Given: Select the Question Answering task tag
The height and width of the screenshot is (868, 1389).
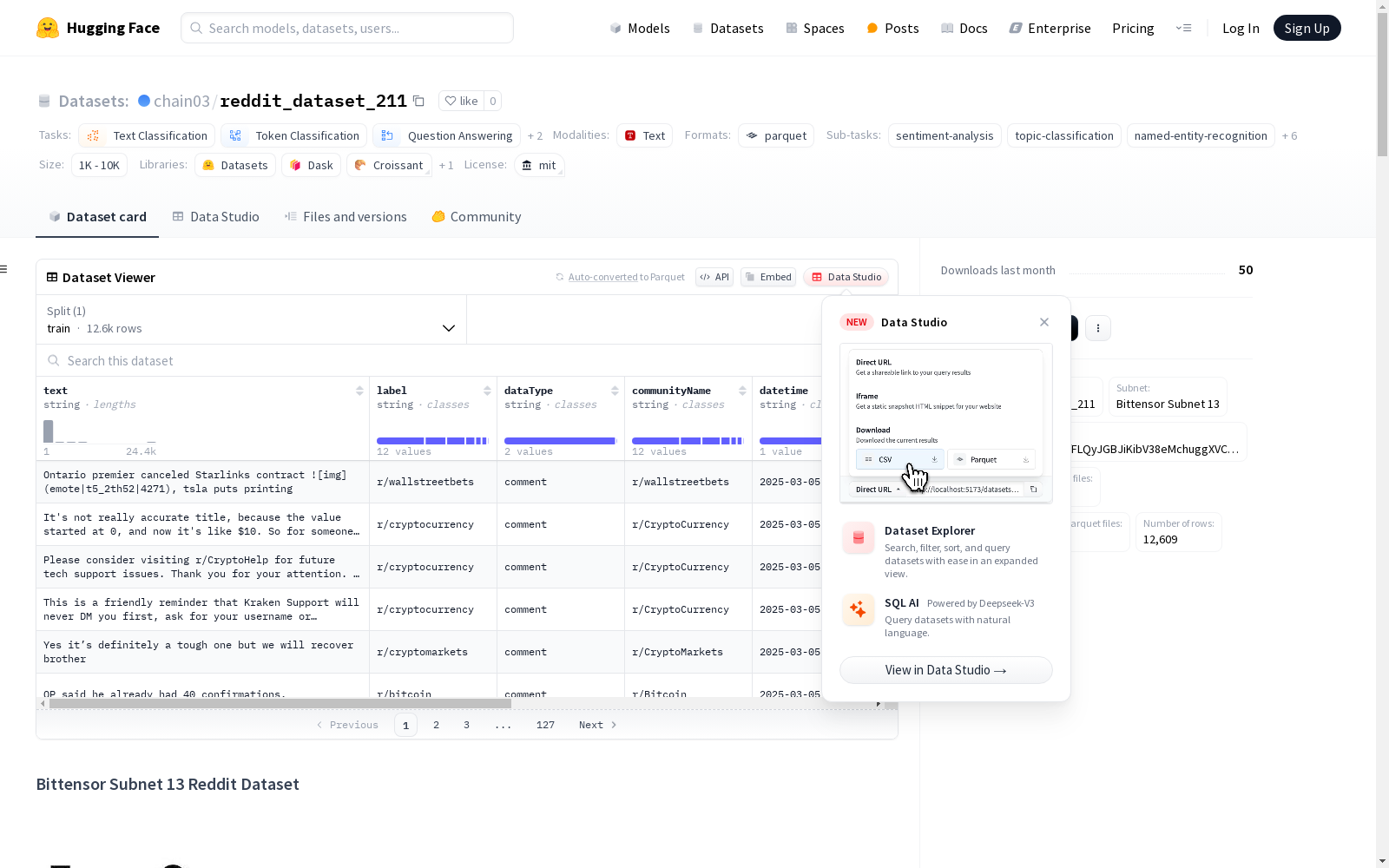Looking at the screenshot, I should [446, 135].
